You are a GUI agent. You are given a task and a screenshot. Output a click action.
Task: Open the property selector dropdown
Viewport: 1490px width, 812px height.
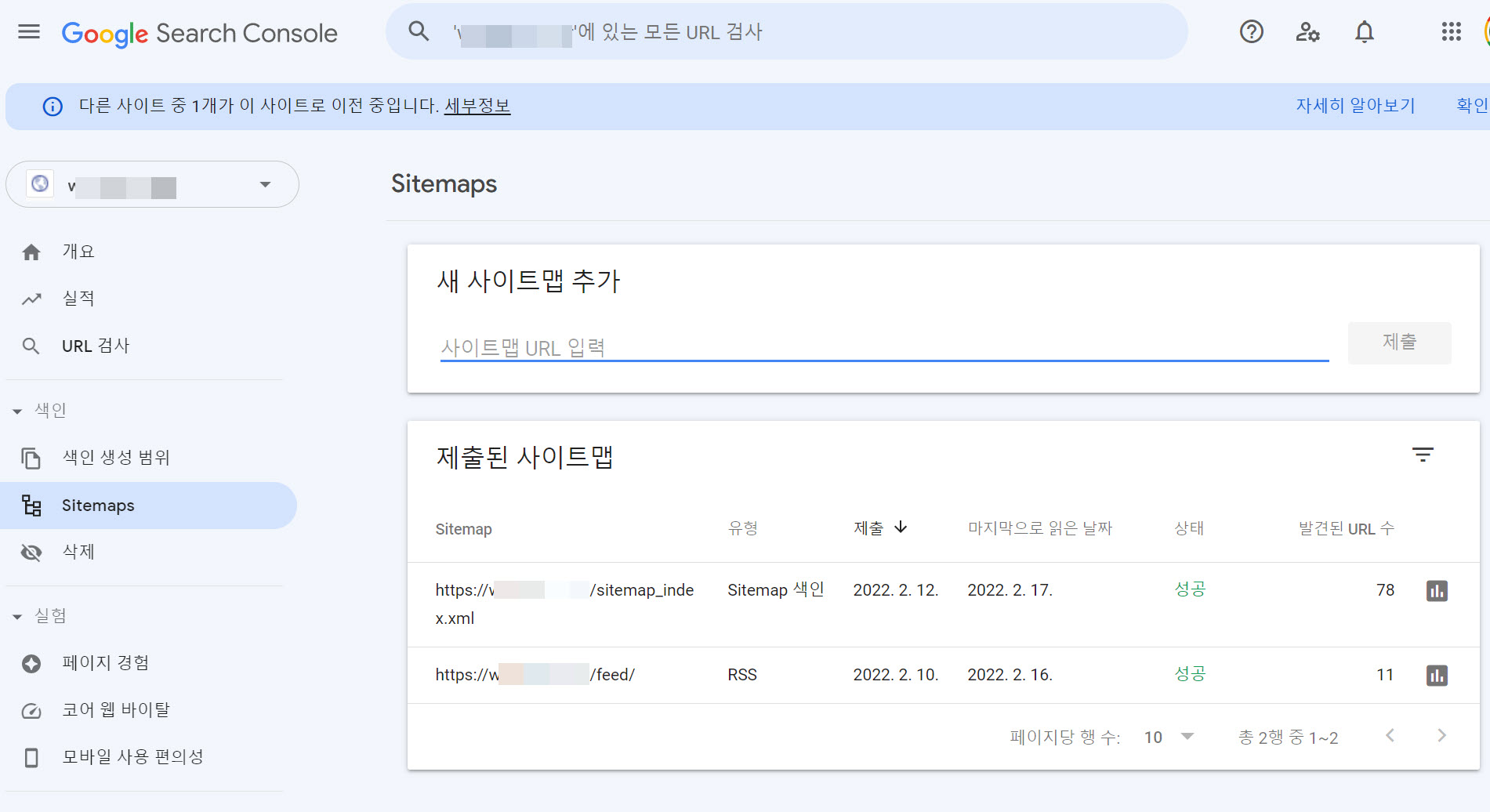(x=264, y=184)
